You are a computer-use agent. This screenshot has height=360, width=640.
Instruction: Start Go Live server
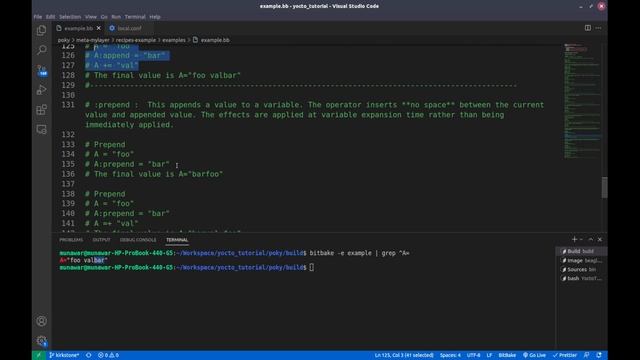pos(534,355)
